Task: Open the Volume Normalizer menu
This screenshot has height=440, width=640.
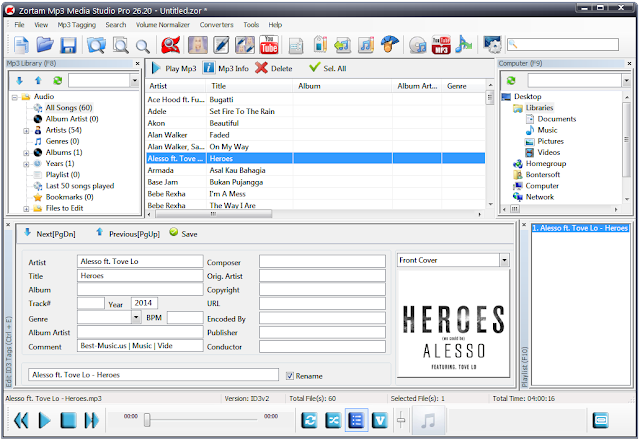Action: pyautogui.click(x=162, y=24)
